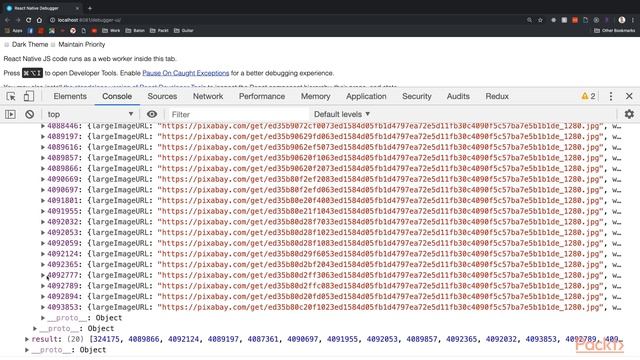Click the 4092894 object key
This screenshot has width=640, height=360.
pyautogui.click(x=63, y=296)
